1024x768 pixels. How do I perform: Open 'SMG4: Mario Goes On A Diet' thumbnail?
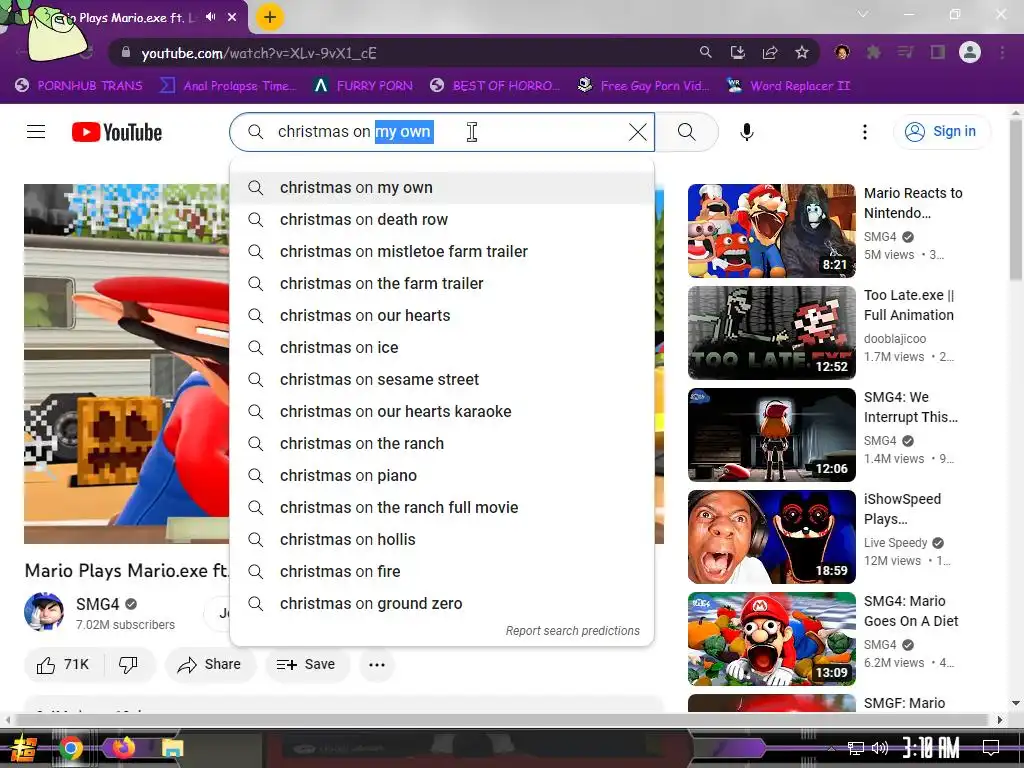click(x=771, y=639)
